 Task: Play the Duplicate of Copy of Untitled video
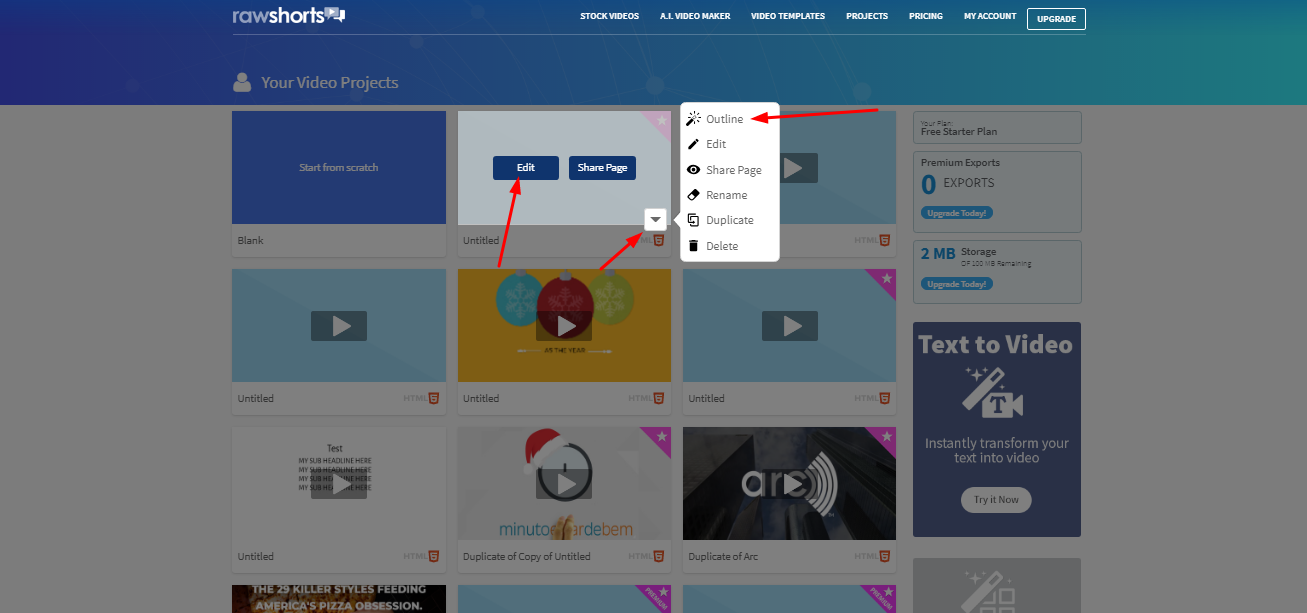pyautogui.click(x=564, y=484)
